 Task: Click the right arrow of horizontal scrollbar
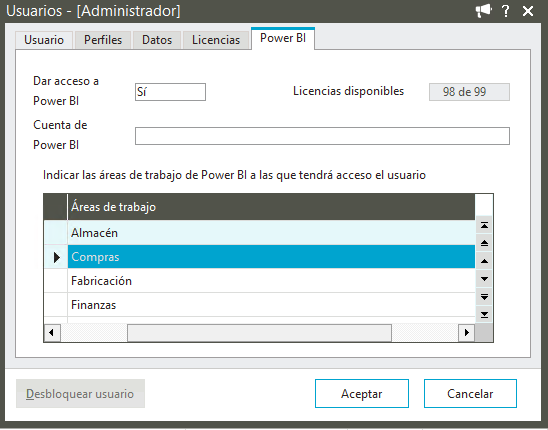click(466, 332)
